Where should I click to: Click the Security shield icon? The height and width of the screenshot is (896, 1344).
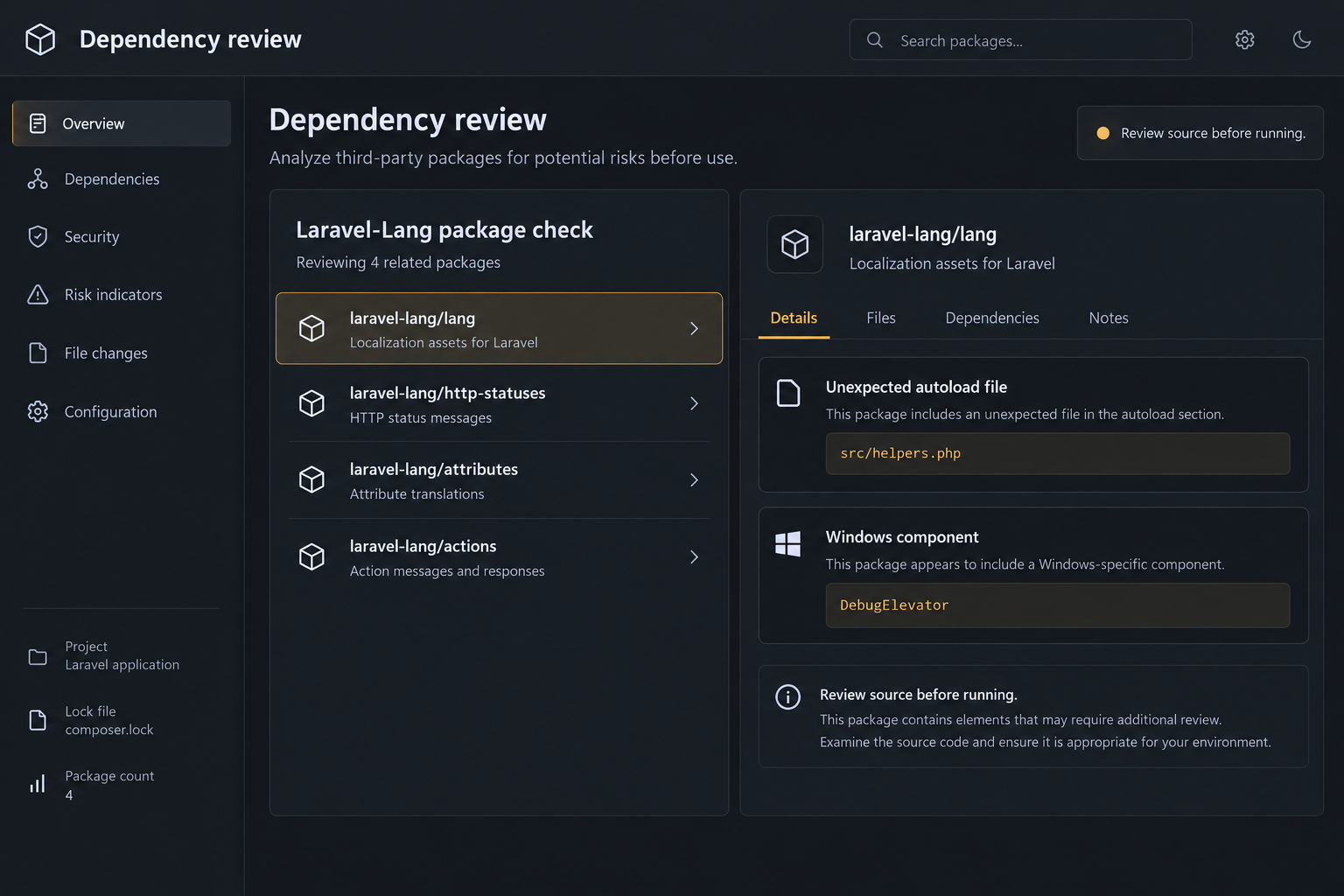click(x=38, y=237)
